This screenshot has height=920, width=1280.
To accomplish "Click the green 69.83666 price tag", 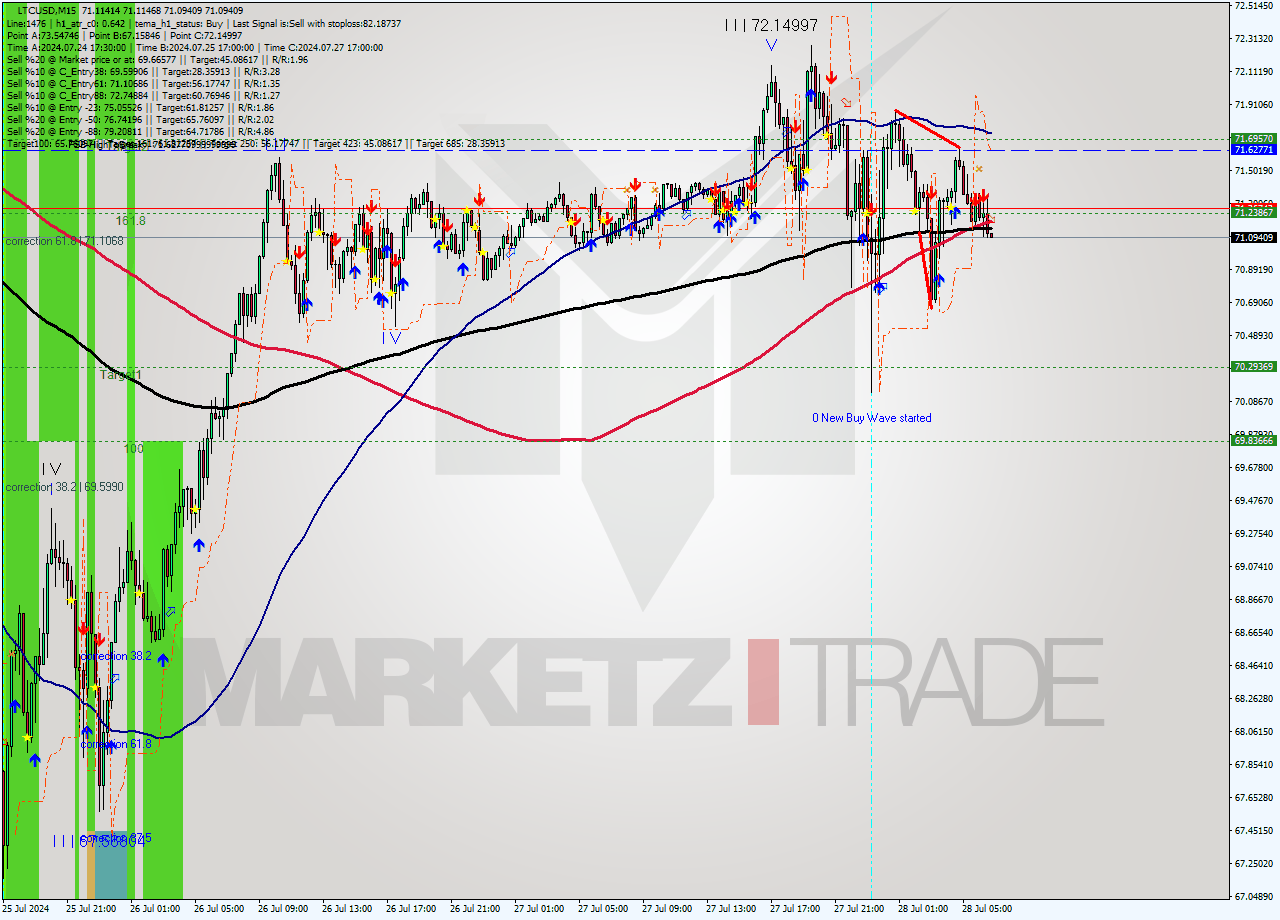I will (x=1253, y=441).
